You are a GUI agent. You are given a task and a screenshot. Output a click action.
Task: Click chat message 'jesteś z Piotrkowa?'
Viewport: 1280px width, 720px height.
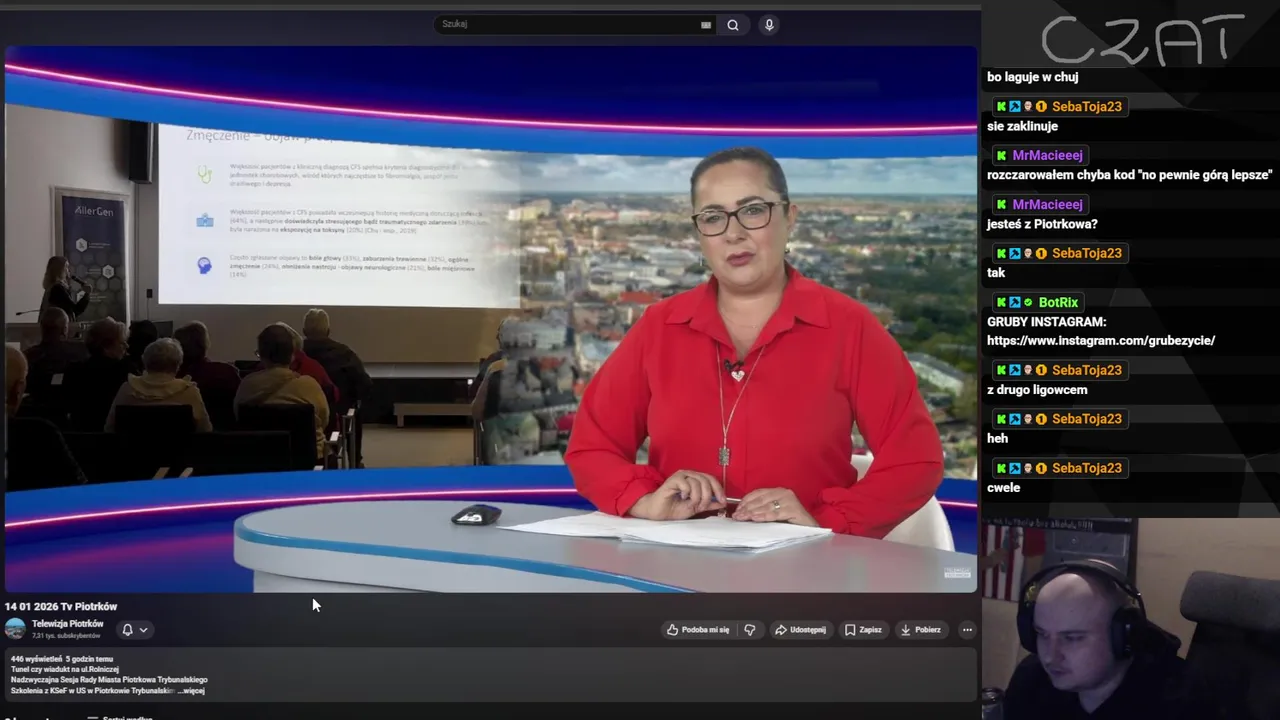1042,224
